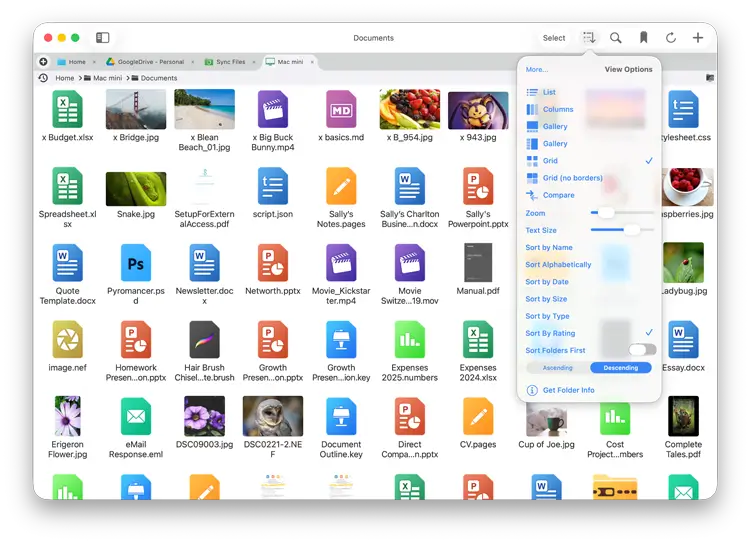The width and height of the screenshot is (750, 543).
Task: Add a new tab with plus circle
Action: (43, 62)
